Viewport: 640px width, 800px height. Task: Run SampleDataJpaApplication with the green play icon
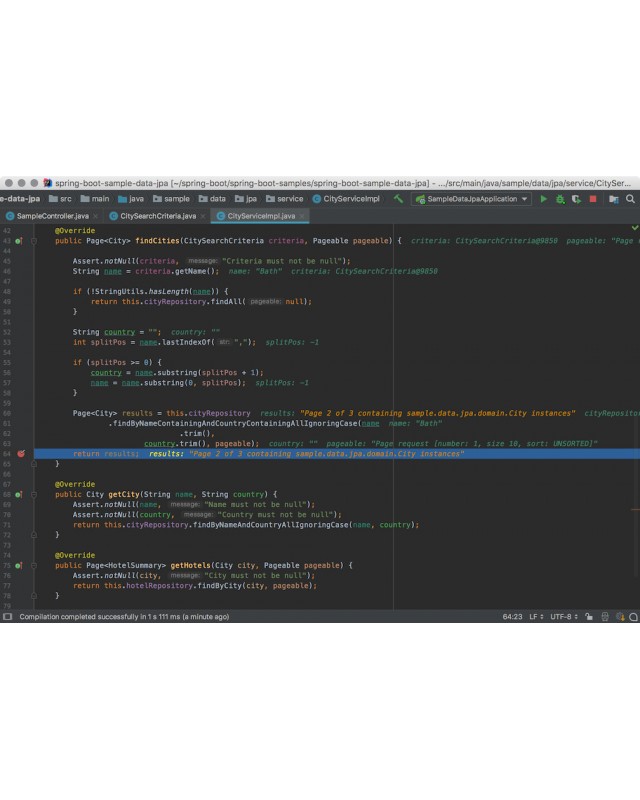coord(544,199)
